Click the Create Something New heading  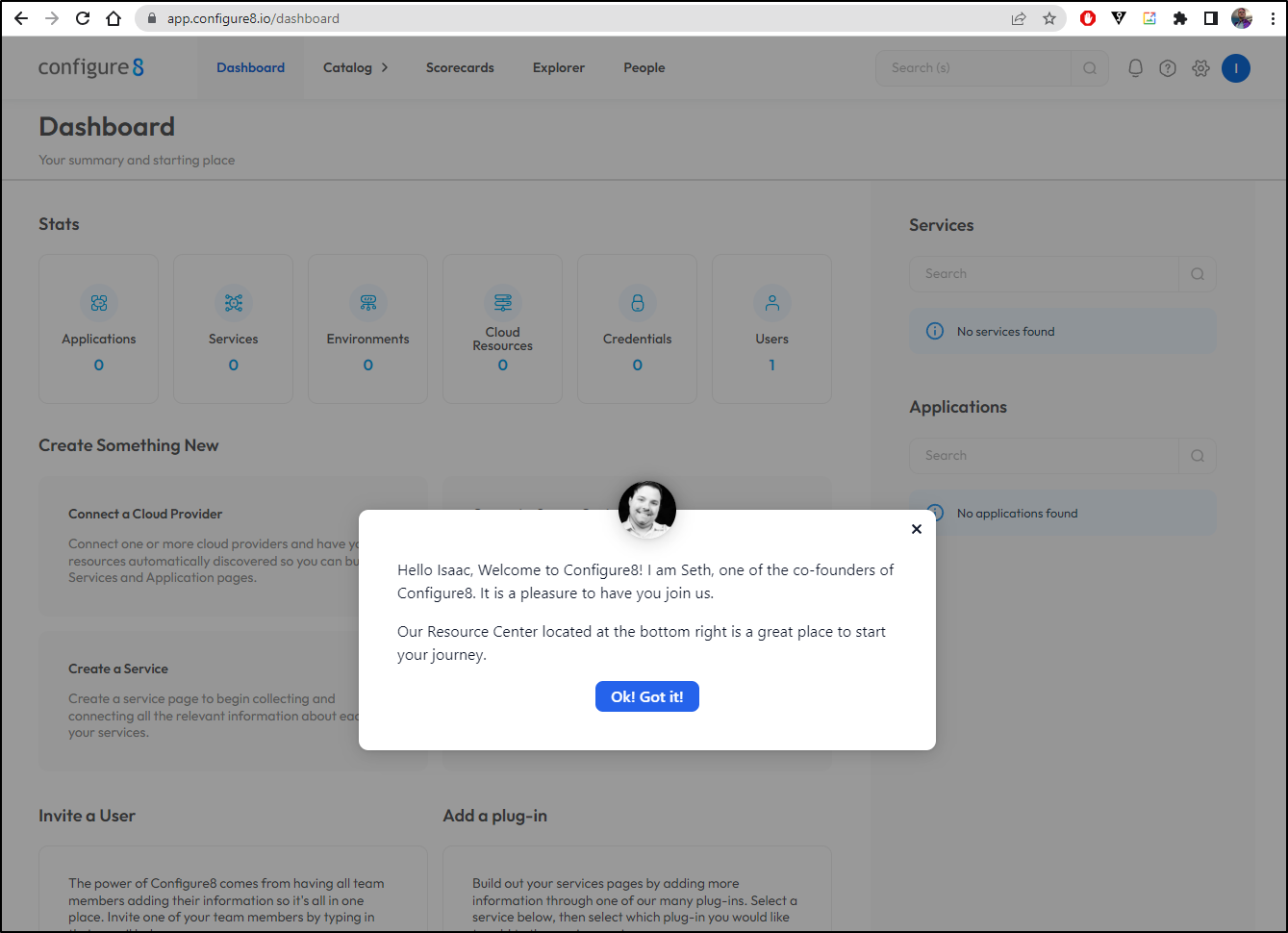129,445
